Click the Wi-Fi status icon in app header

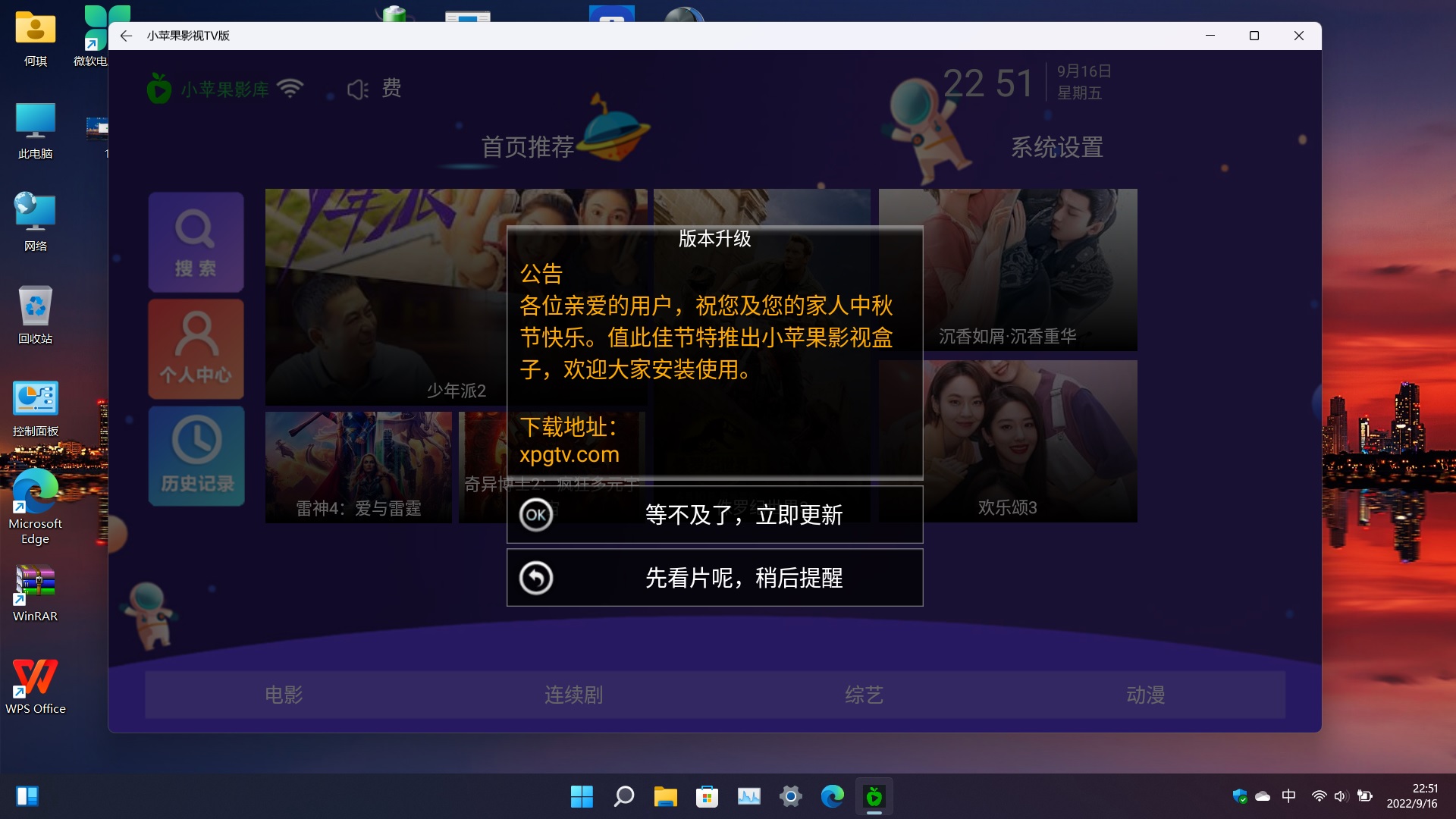290,89
